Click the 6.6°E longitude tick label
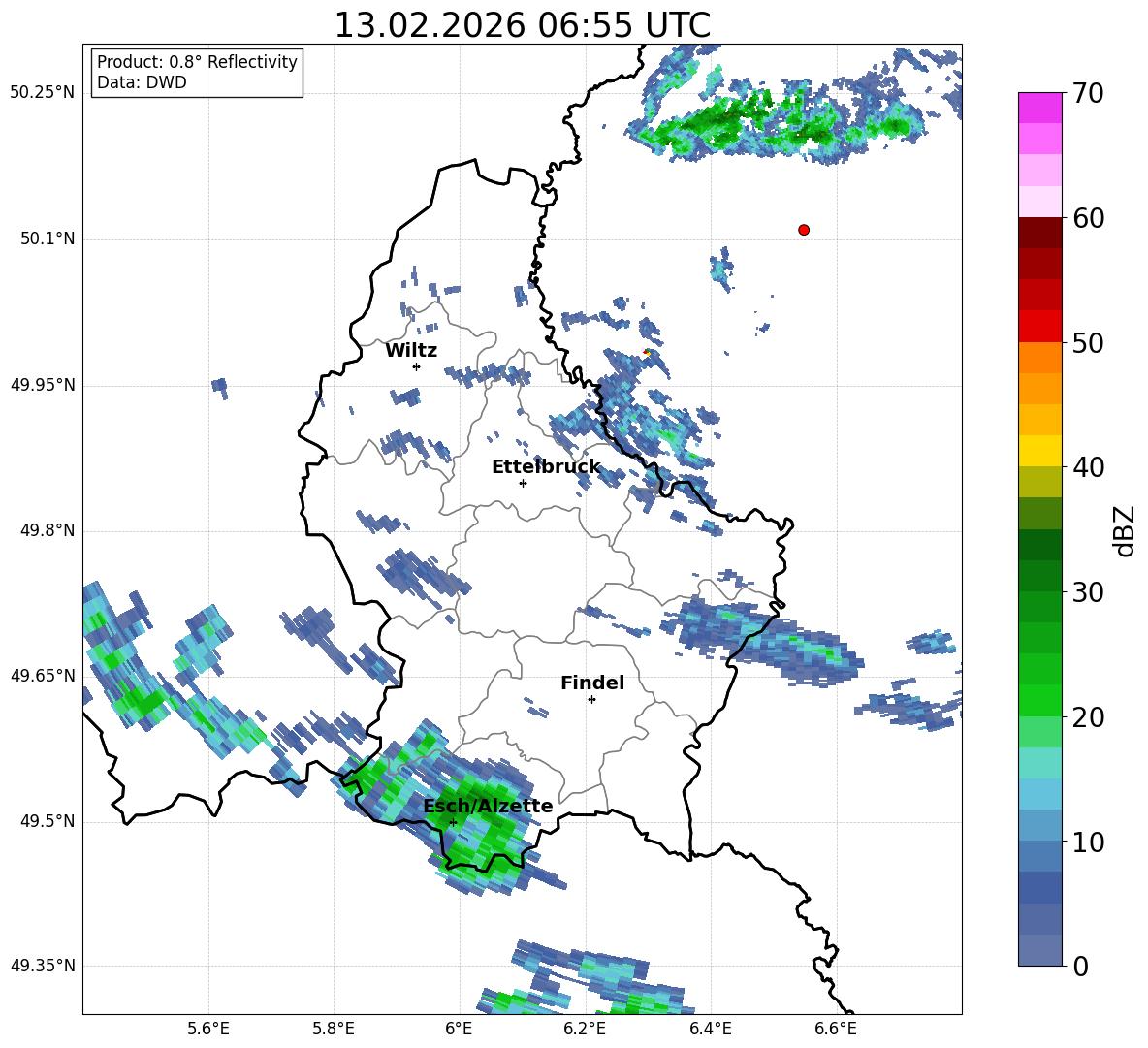Viewport: 1148px width, 1048px height. point(836,1030)
